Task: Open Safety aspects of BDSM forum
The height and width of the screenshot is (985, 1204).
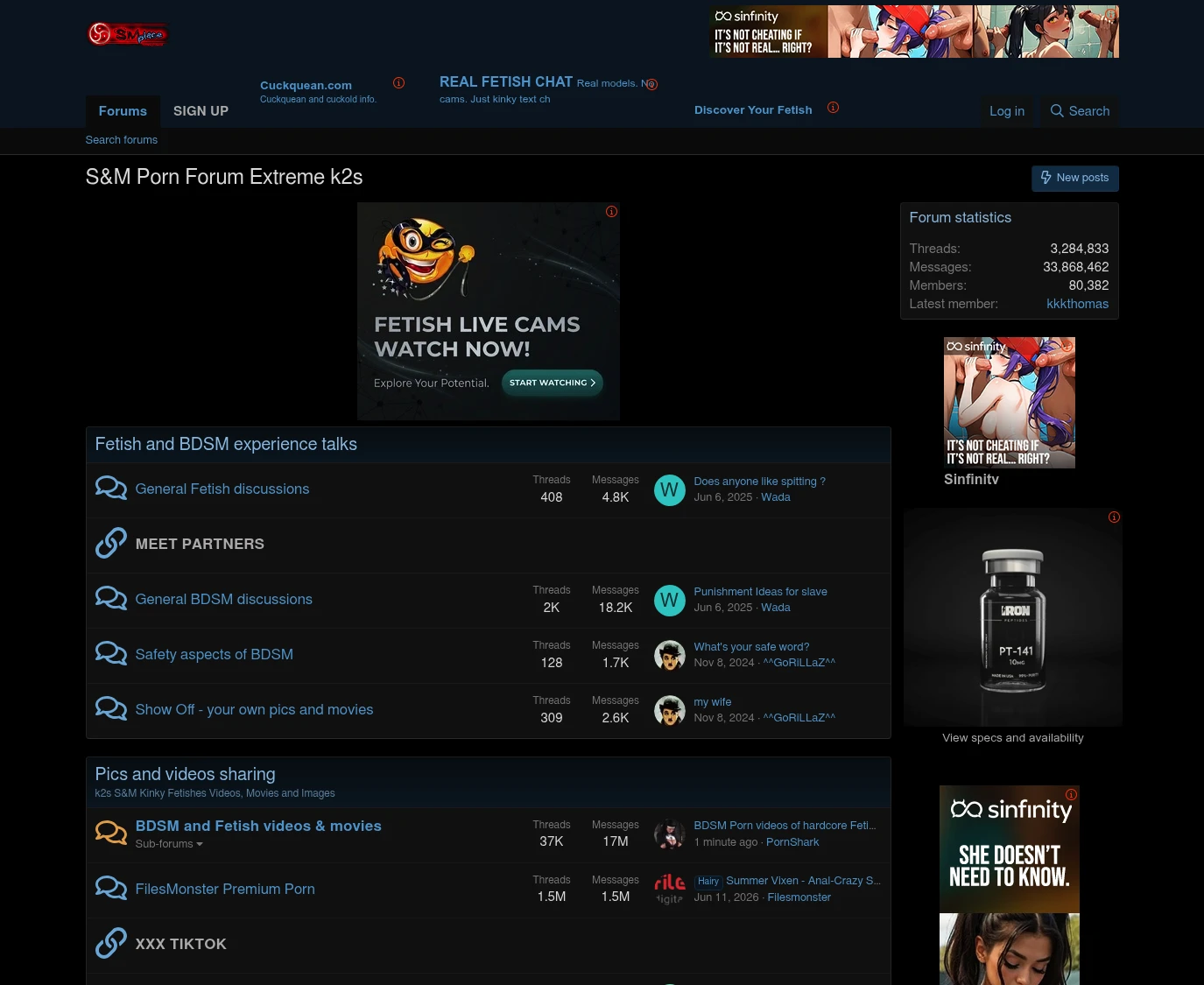Action: (215, 655)
